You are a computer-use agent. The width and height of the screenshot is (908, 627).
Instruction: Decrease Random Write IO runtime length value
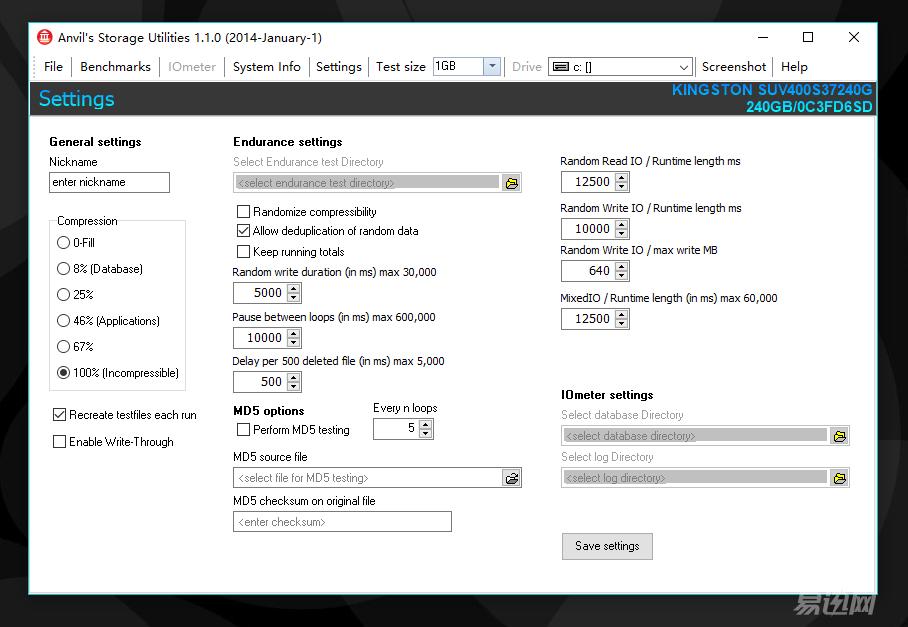click(621, 233)
